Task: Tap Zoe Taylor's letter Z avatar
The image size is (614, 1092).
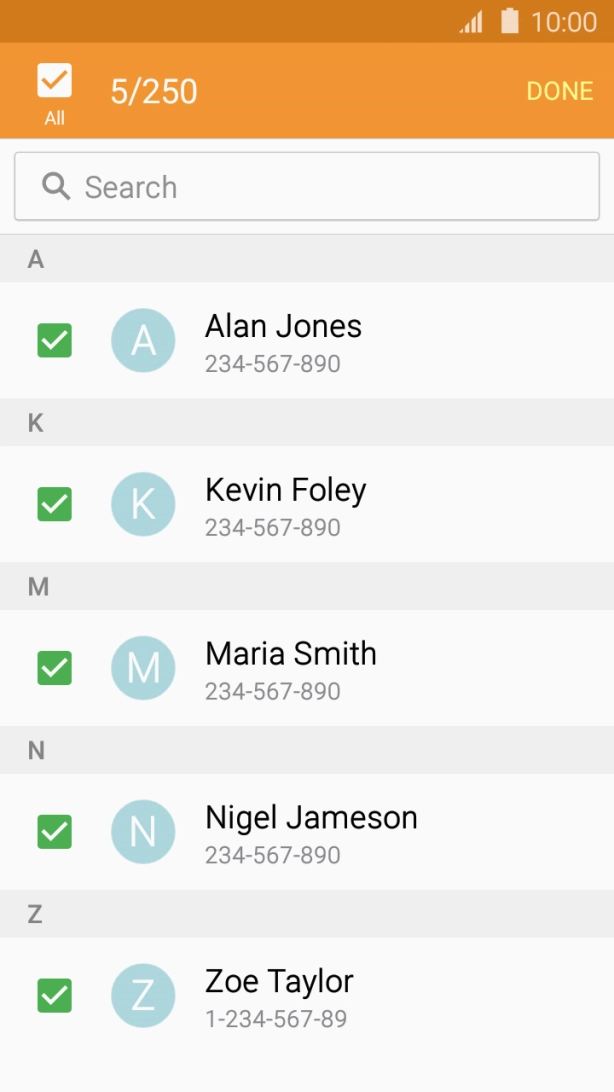Action: [143, 996]
